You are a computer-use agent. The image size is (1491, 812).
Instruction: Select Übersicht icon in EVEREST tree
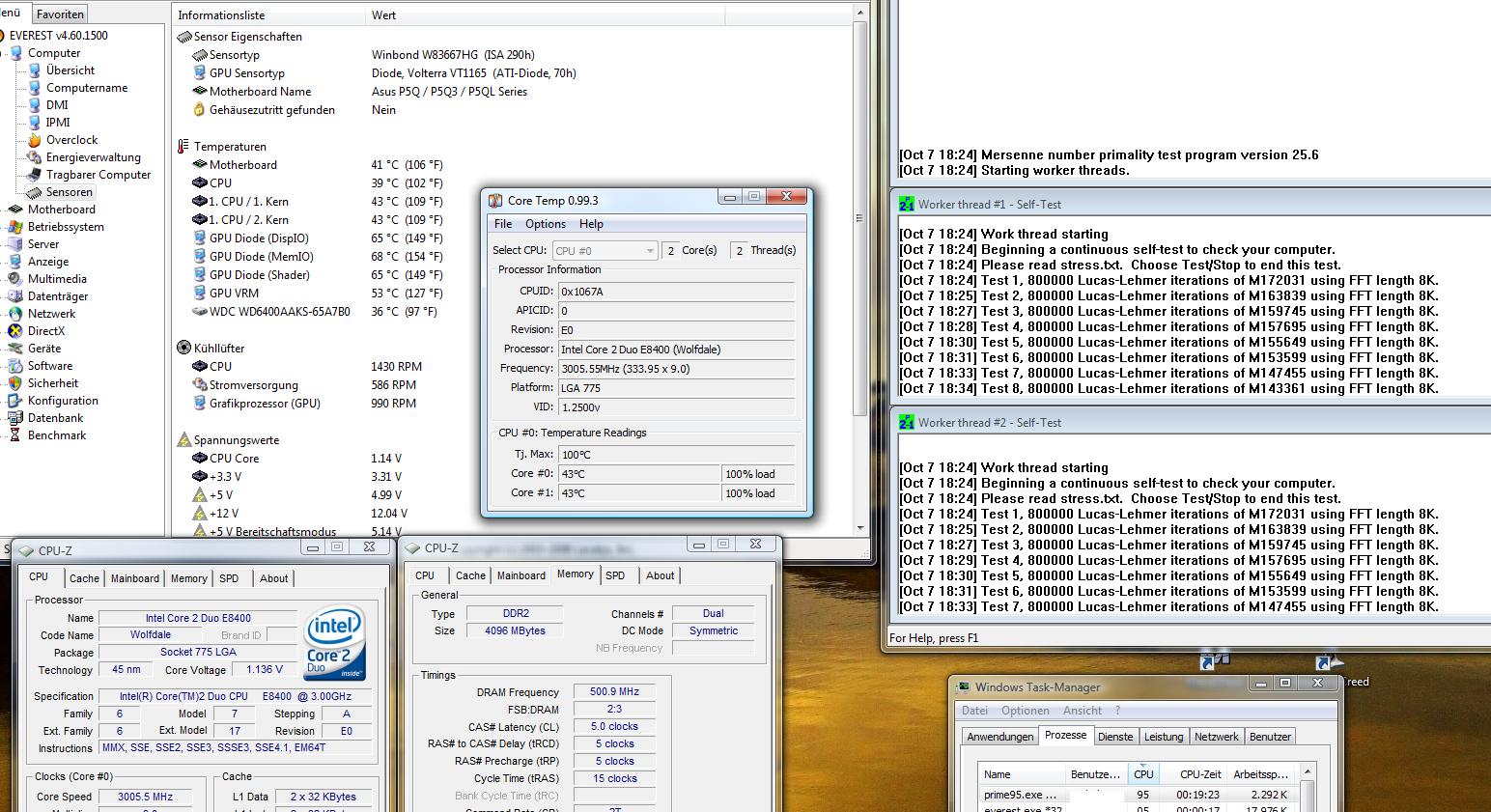[36, 70]
